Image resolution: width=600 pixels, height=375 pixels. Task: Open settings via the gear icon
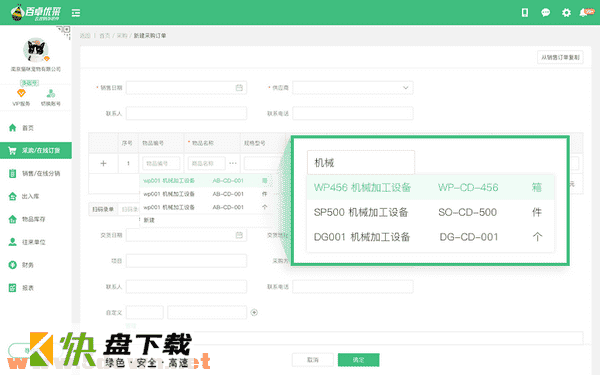pos(566,13)
